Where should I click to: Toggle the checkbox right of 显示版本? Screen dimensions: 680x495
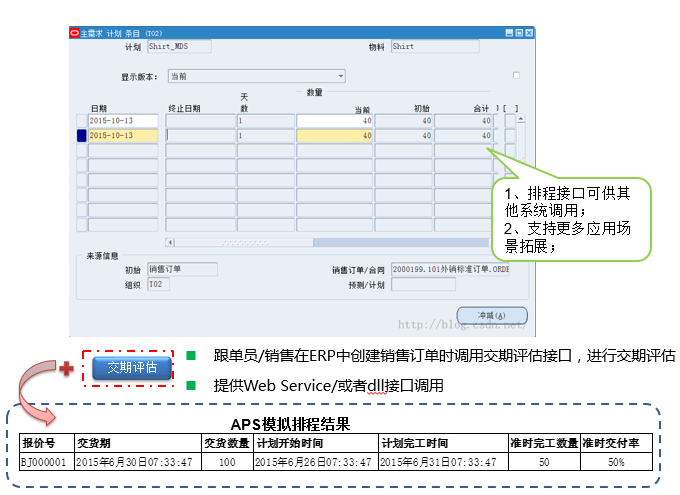click(516, 75)
